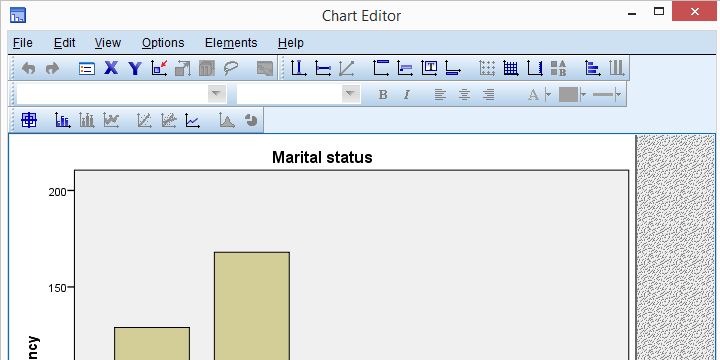The width and height of the screenshot is (720, 360).
Task: Toggle italic text formatting
Action: click(406, 95)
